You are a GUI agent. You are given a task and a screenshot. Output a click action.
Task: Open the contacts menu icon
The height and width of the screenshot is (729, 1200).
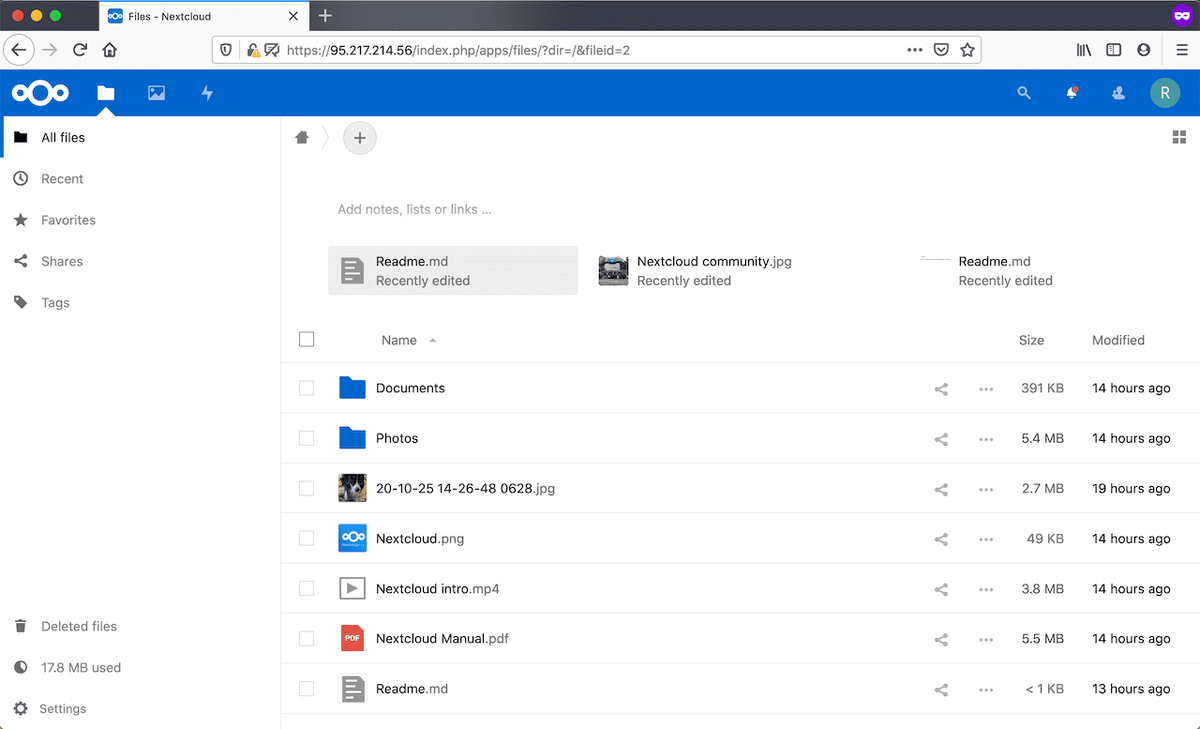click(1118, 93)
